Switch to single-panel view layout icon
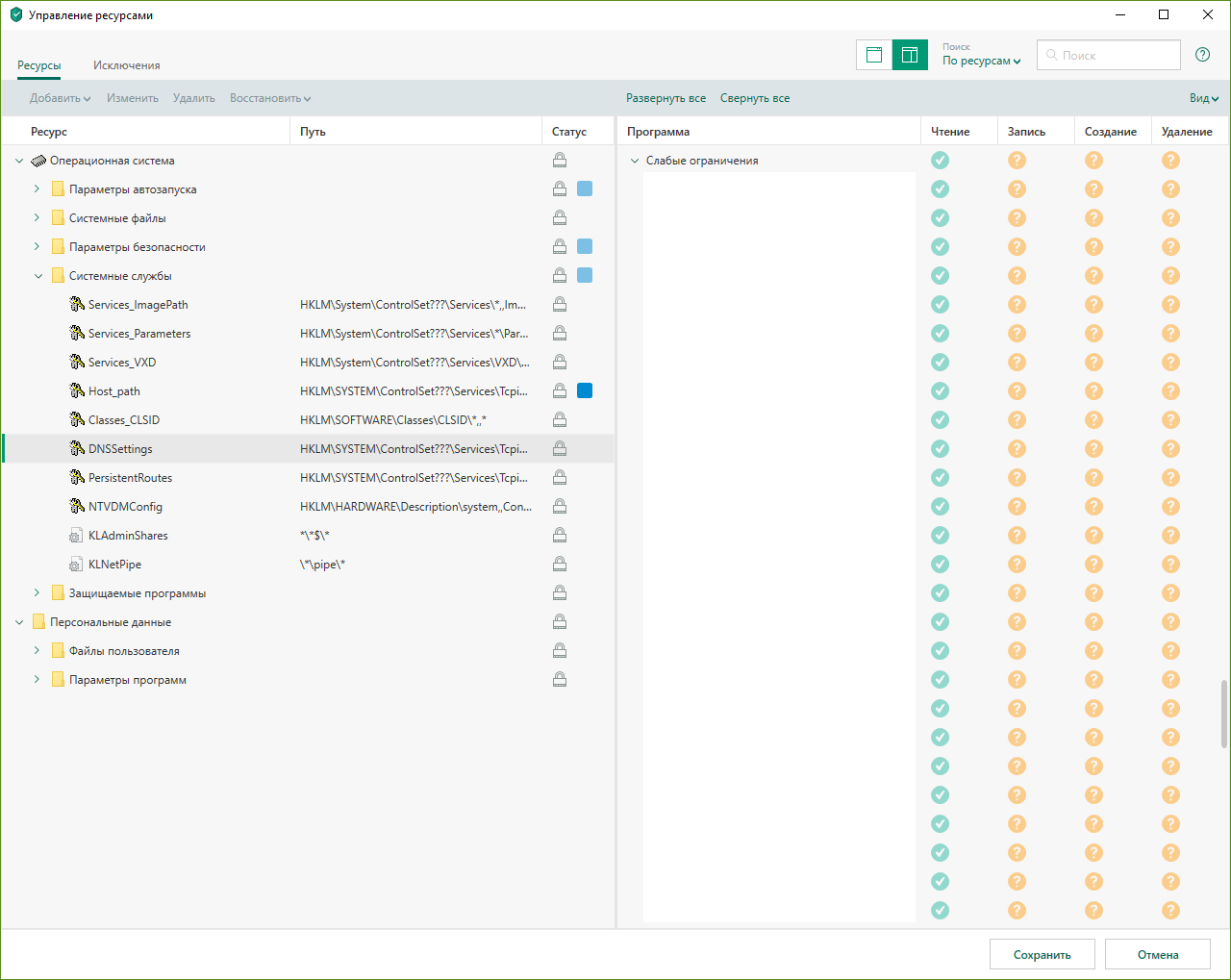This screenshot has width=1231, height=980. pyautogui.click(x=874, y=55)
